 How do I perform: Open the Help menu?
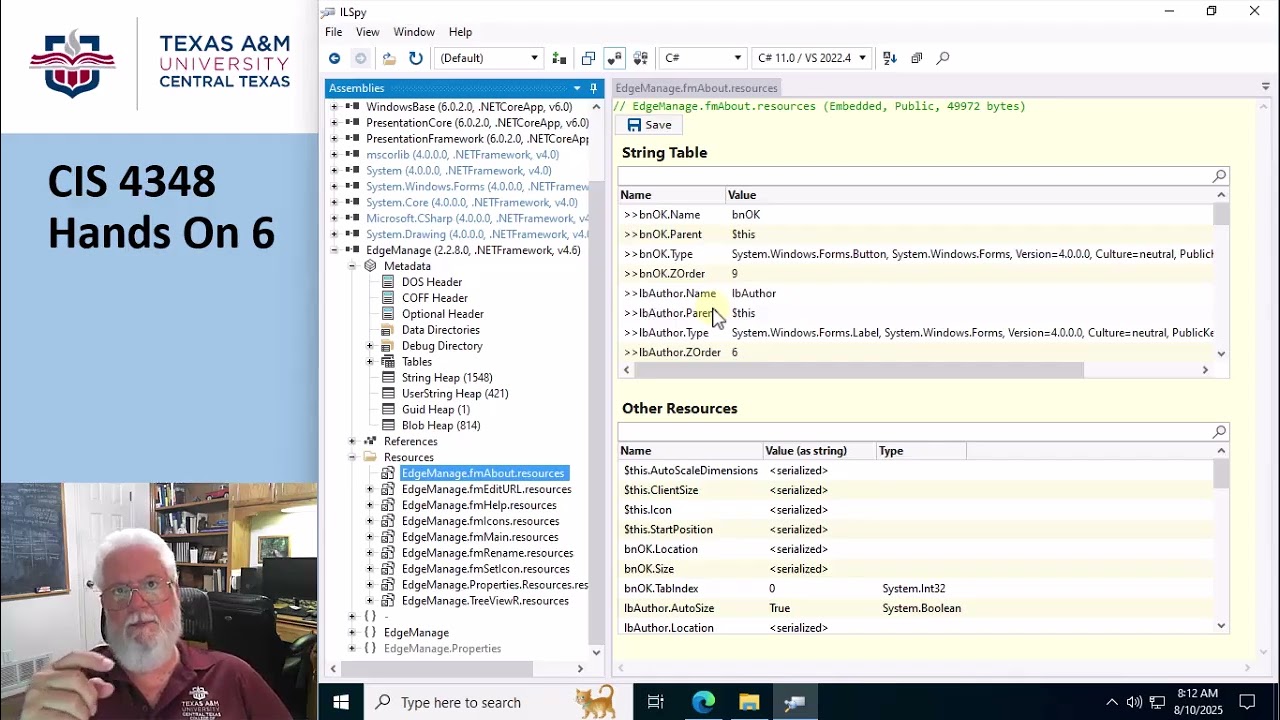pyautogui.click(x=460, y=32)
